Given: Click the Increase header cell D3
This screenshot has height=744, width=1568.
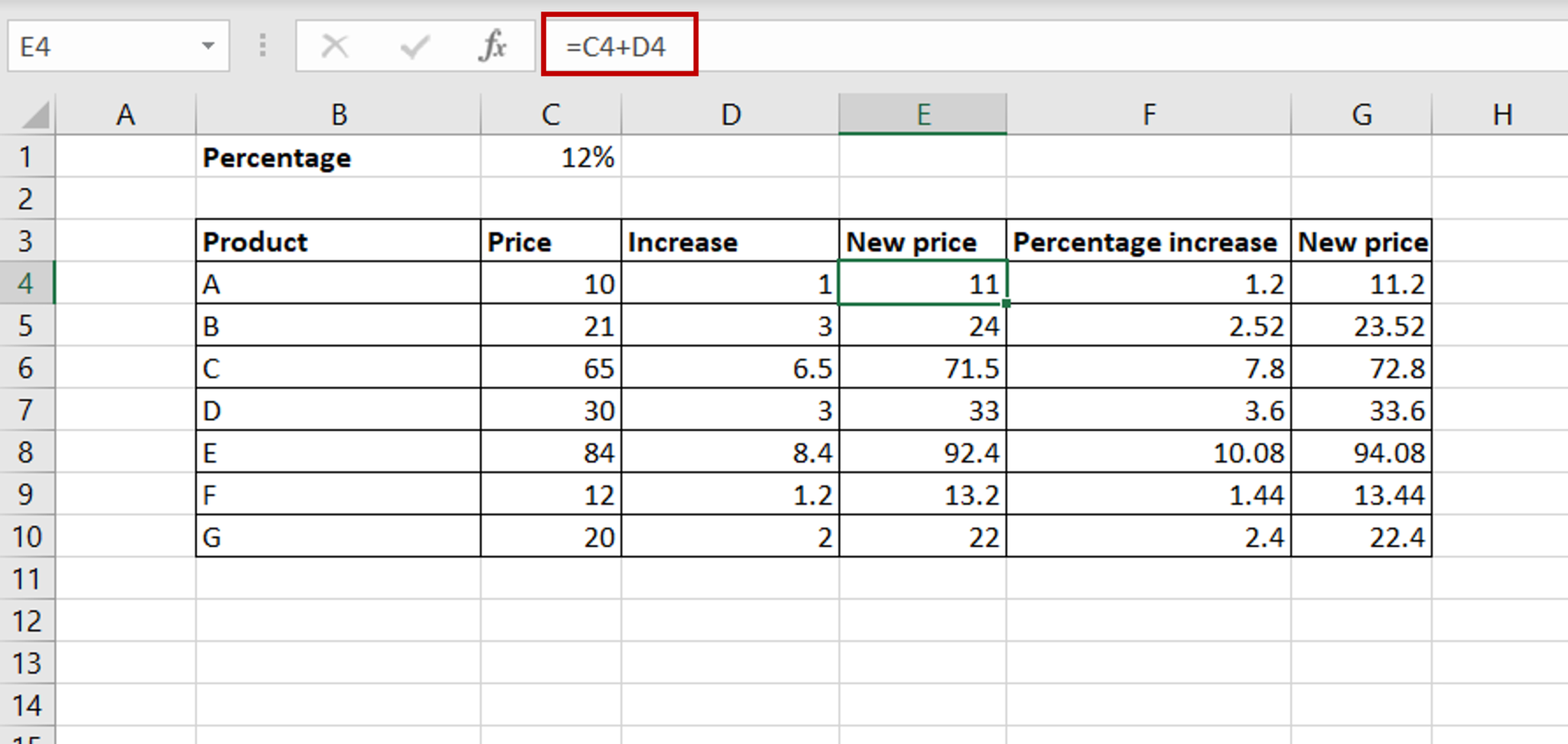Looking at the screenshot, I should 729,241.
